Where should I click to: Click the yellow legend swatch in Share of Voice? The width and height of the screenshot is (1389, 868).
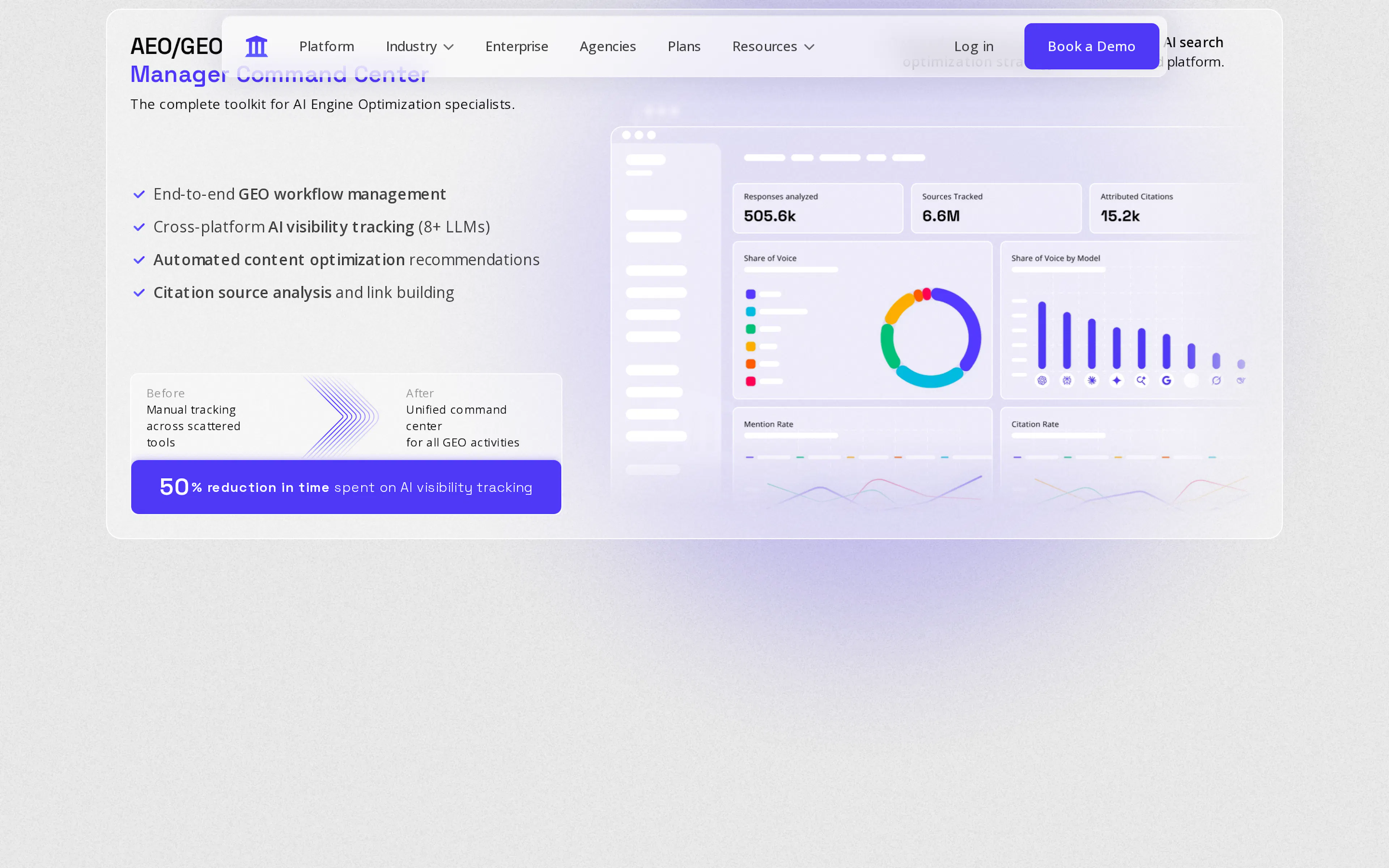750,347
